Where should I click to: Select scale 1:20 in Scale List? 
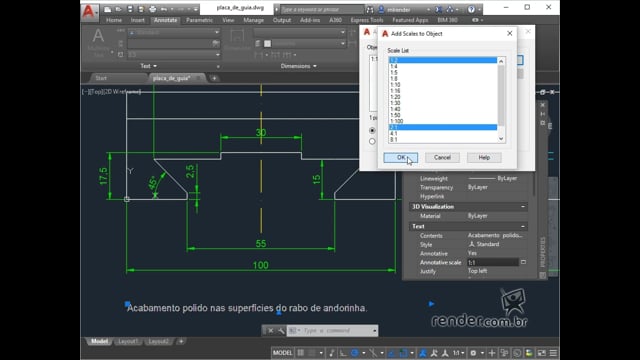(443, 97)
